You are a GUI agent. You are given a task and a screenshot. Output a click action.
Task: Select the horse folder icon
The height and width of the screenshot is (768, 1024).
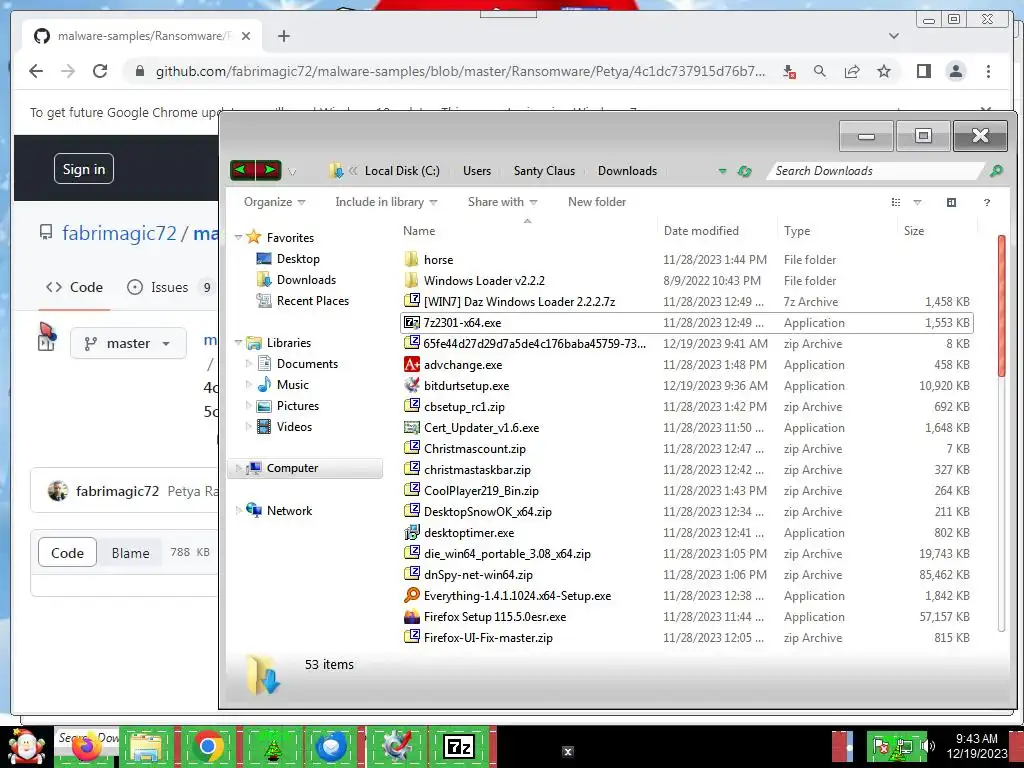click(x=411, y=259)
